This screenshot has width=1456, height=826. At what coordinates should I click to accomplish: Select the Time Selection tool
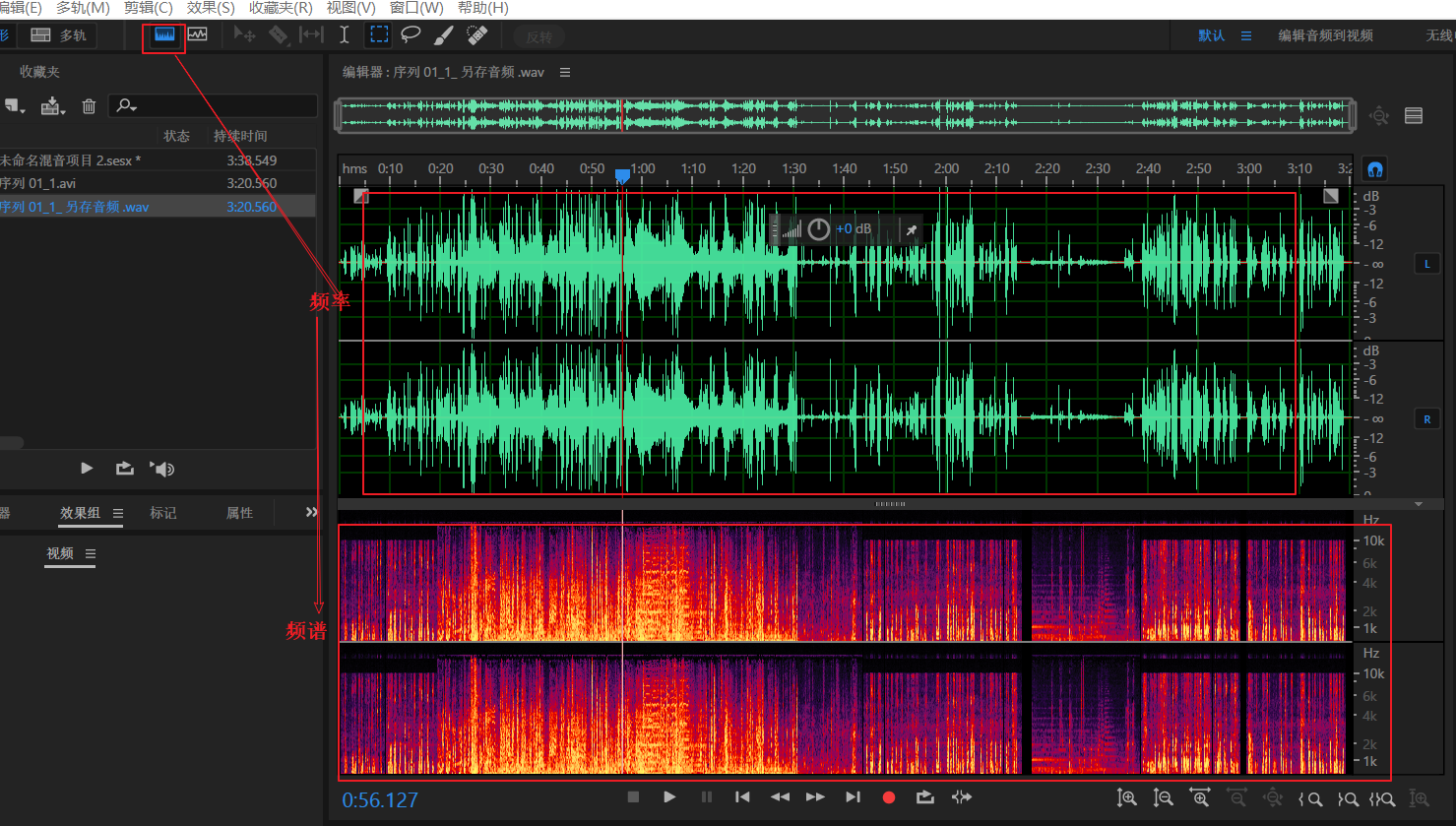(345, 35)
